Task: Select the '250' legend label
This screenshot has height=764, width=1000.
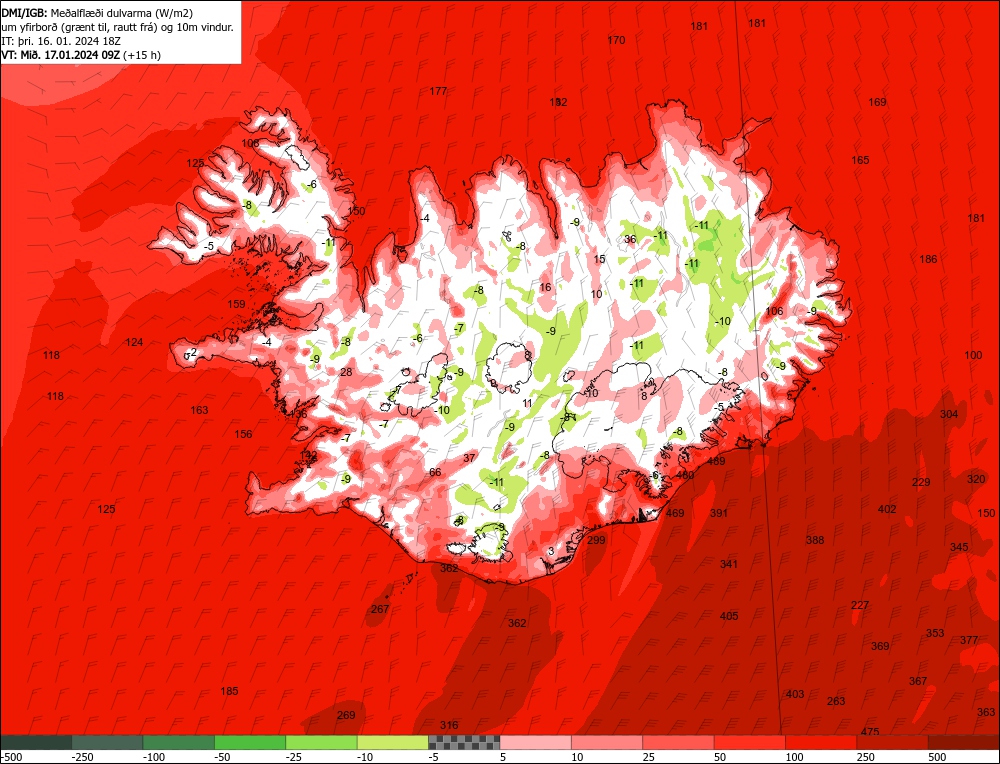Action: (x=865, y=757)
